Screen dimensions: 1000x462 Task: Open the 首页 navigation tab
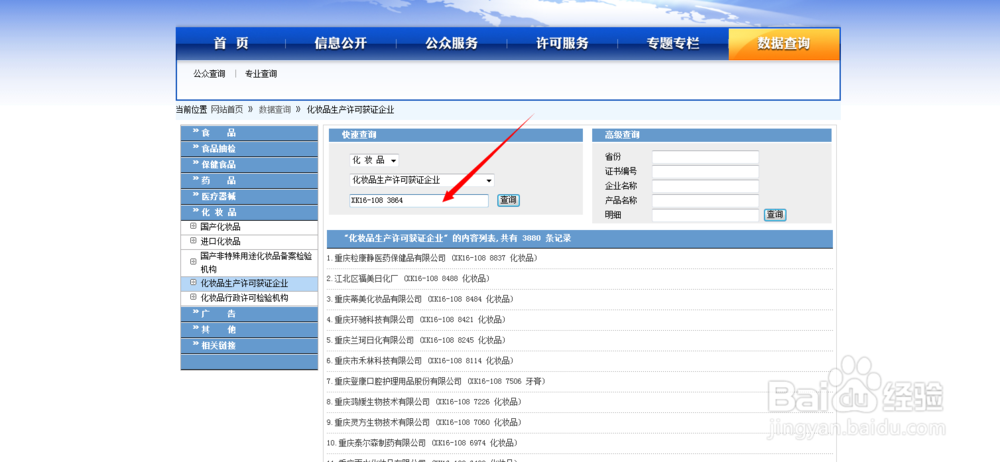[x=231, y=44]
